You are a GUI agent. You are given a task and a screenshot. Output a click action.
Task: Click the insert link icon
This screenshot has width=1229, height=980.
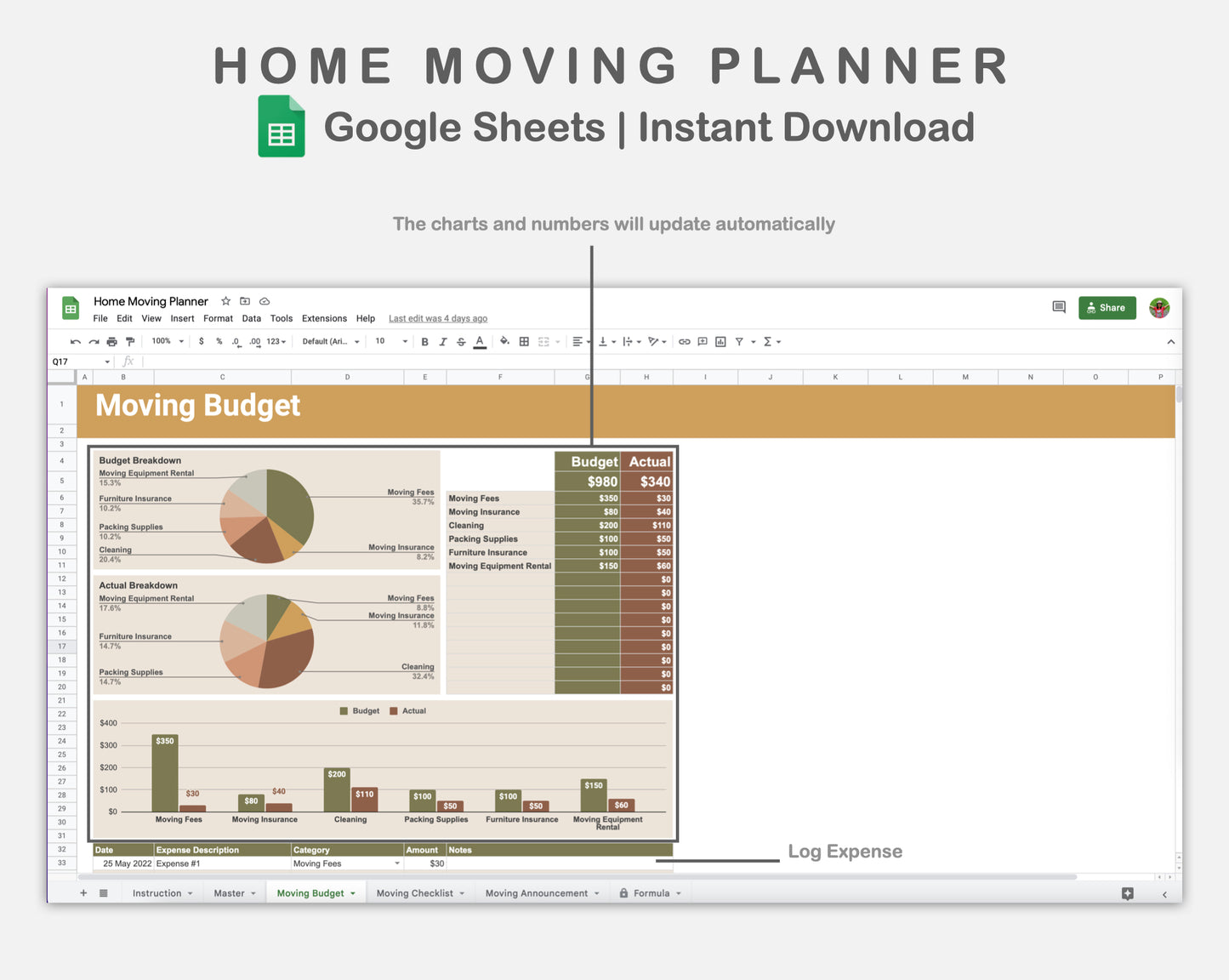[x=685, y=341]
